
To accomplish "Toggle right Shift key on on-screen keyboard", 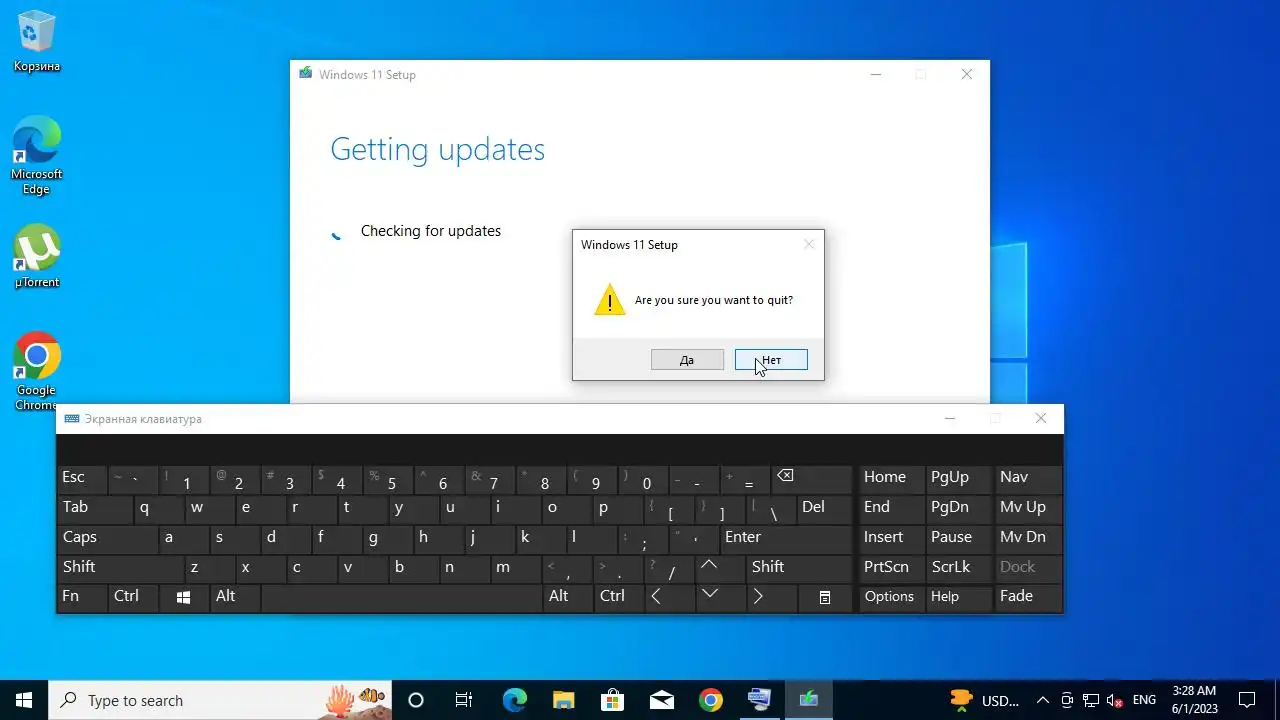I will [798, 569].
